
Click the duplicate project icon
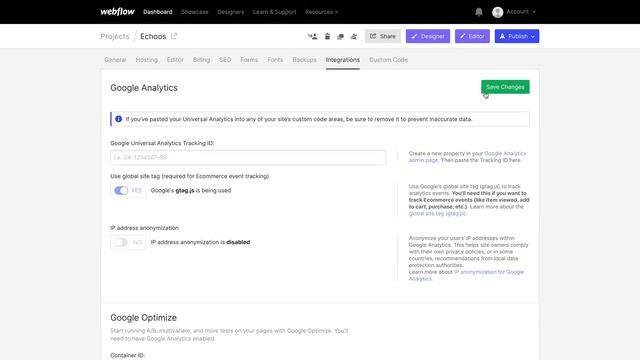click(x=340, y=36)
